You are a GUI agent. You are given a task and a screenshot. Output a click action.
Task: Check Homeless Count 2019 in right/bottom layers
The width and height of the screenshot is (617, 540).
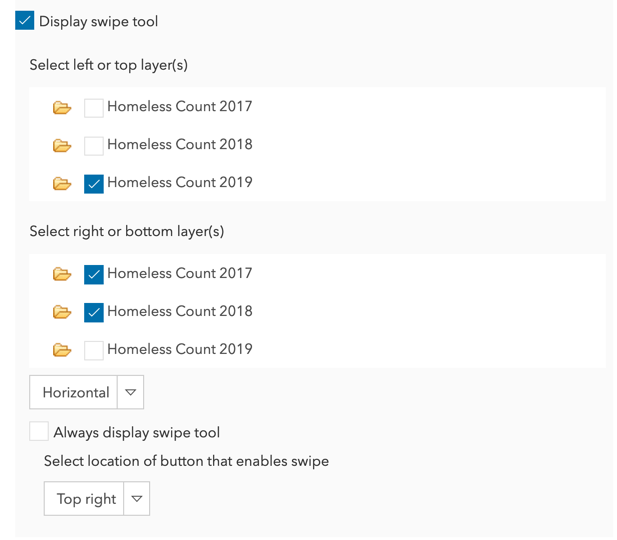coord(94,350)
